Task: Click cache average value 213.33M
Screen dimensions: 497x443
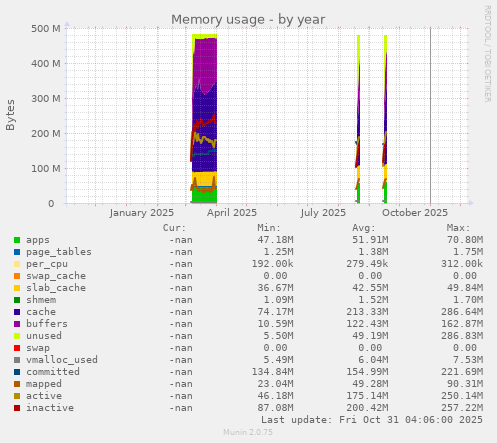Action: tap(367, 312)
